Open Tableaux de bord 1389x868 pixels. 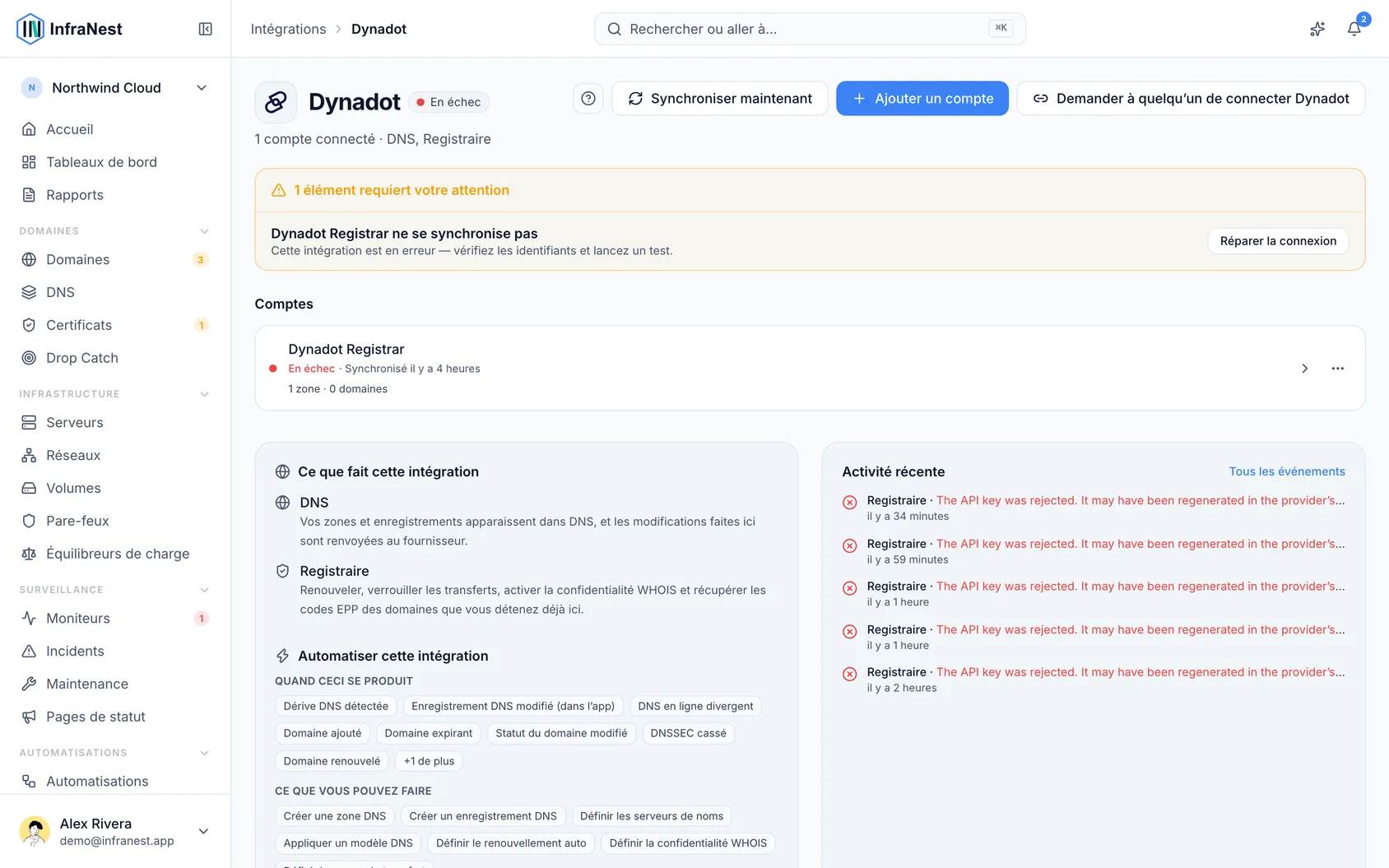click(x=115, y=162)
